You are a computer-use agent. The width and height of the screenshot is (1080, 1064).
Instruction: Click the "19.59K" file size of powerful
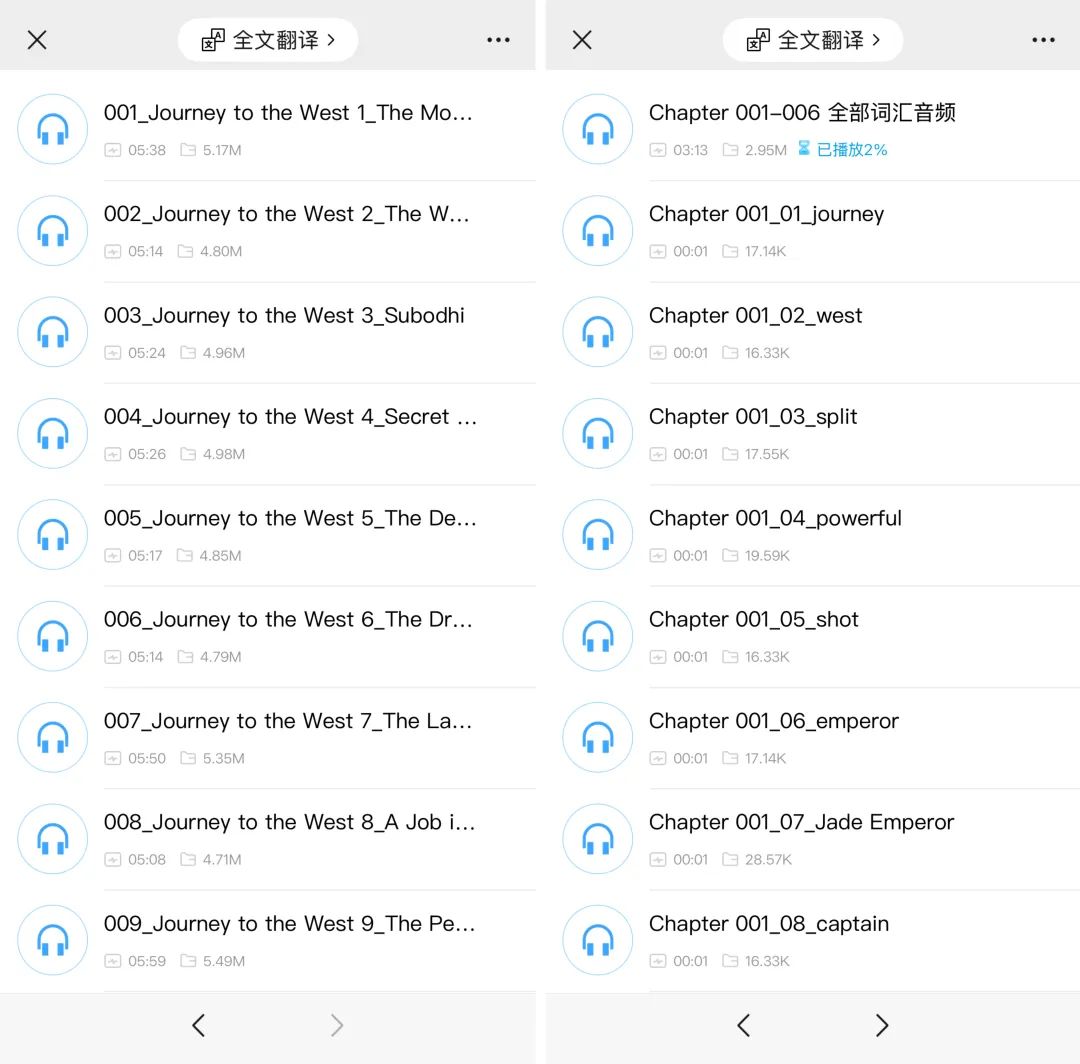click(x=767, y=556)
